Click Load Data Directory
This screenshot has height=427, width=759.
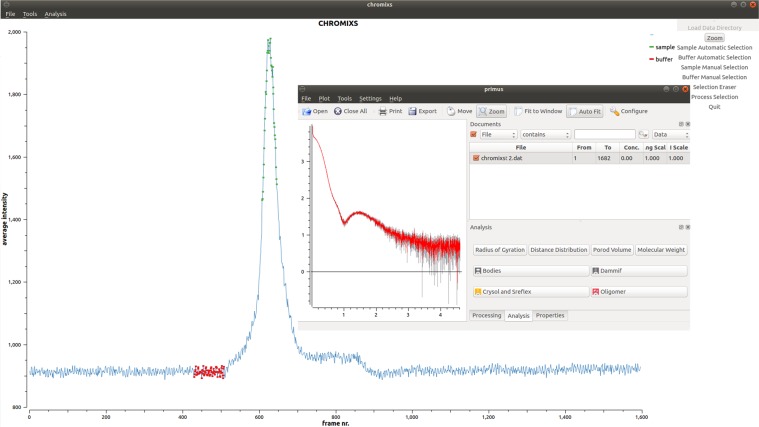click(x=714, y=28)
